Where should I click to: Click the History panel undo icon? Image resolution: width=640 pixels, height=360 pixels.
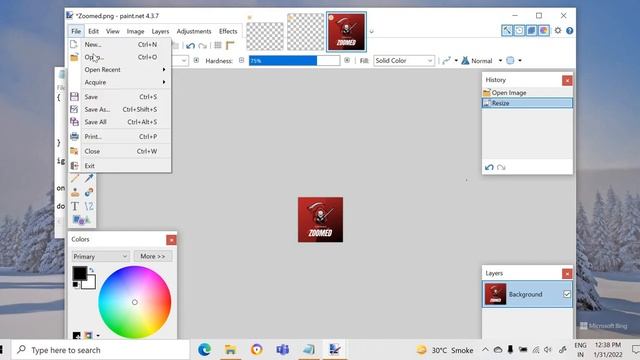[x=489, y=167]
